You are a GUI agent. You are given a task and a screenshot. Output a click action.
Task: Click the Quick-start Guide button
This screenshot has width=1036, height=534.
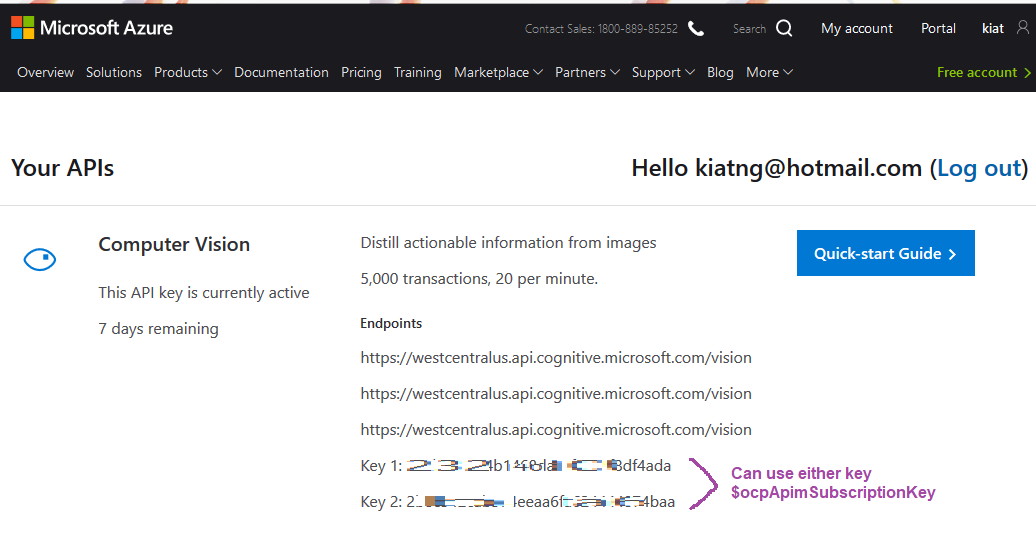885,254
